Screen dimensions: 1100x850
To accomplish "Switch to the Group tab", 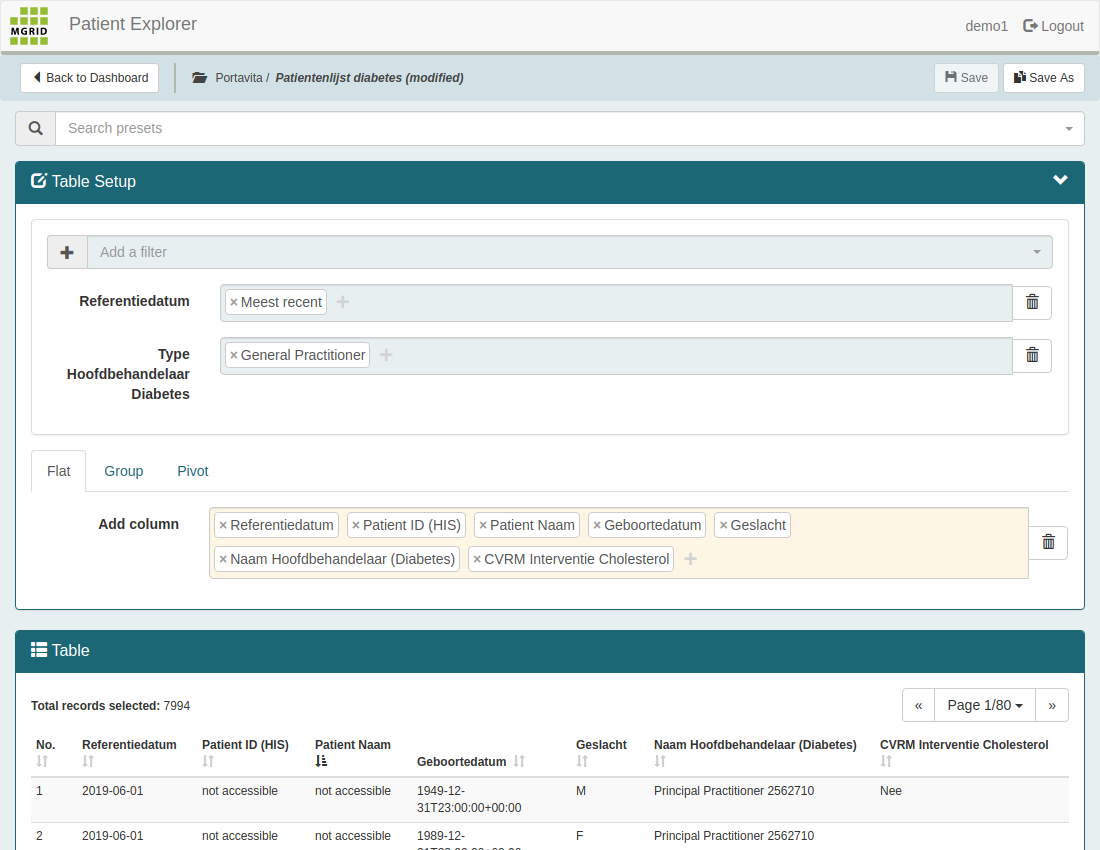I will tap(124, 471).
